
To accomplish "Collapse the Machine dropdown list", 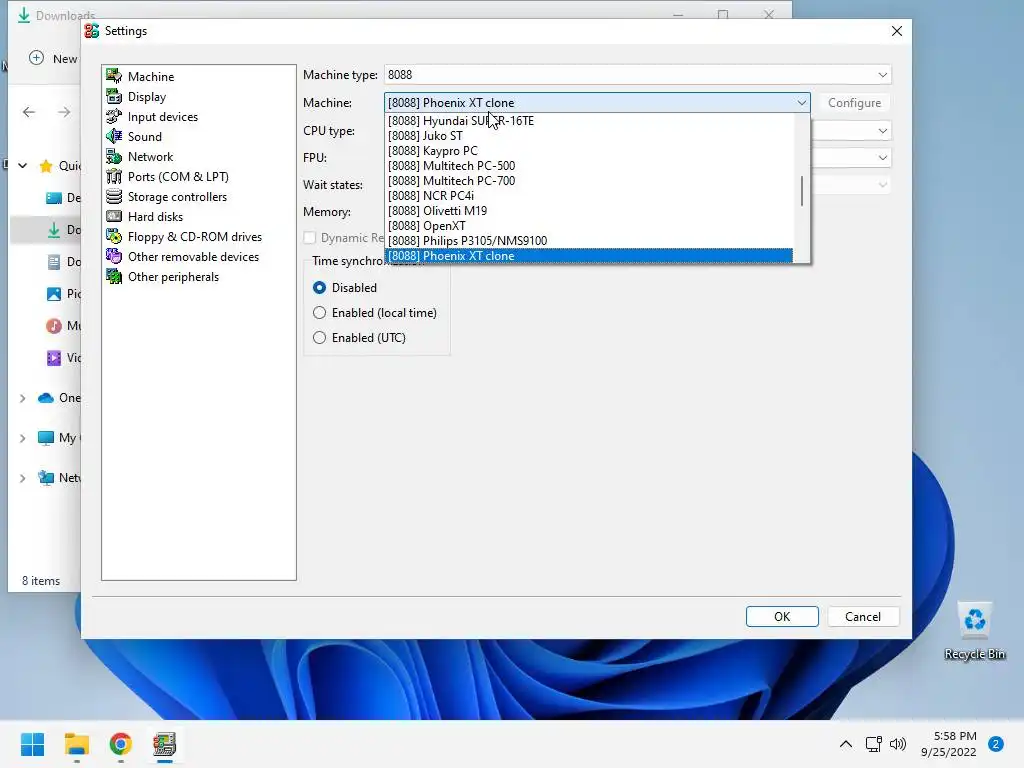I will 801,103.
